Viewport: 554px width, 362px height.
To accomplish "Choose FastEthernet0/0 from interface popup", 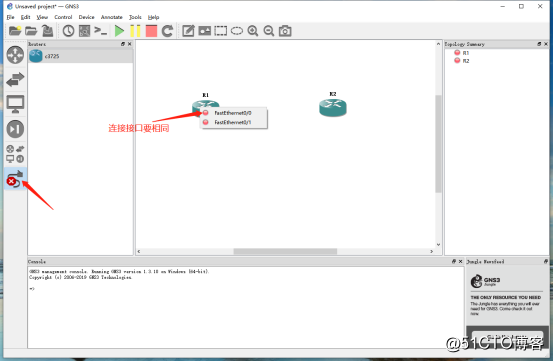I will click(x=234, y=113).
